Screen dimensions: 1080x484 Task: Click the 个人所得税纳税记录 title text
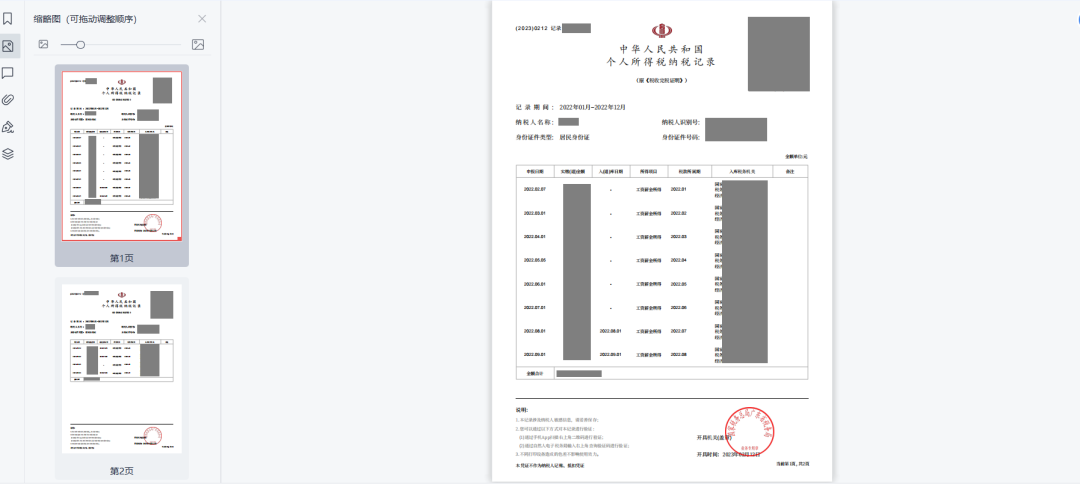tap(661, 62)
